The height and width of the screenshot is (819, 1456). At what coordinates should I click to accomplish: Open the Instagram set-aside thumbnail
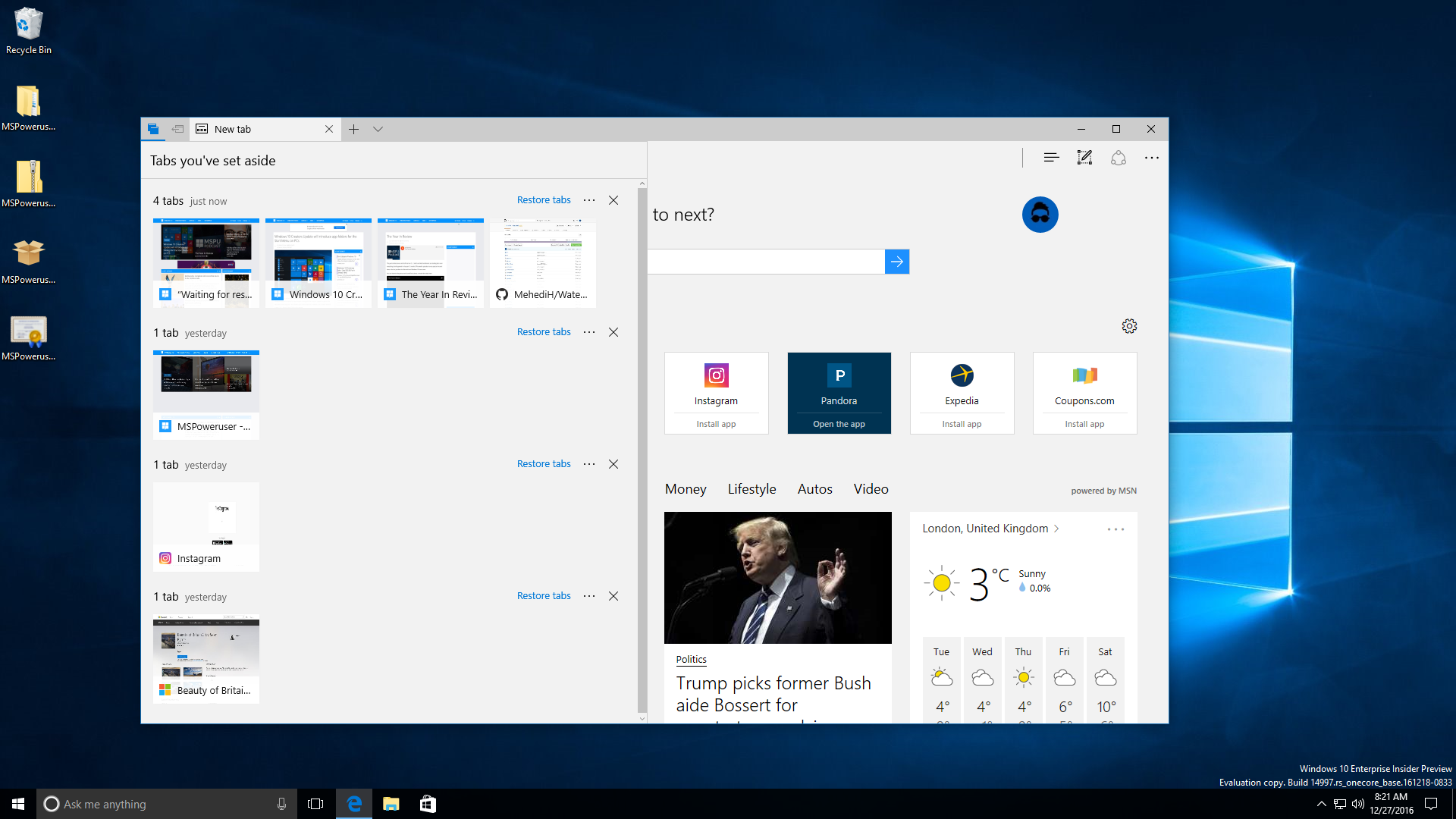pos(206,526)
